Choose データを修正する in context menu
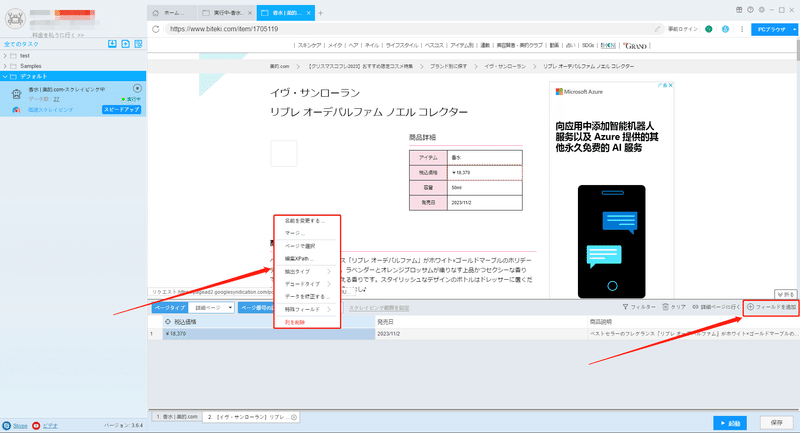This screenshot has height=433, width=800. tap(307, 297)
